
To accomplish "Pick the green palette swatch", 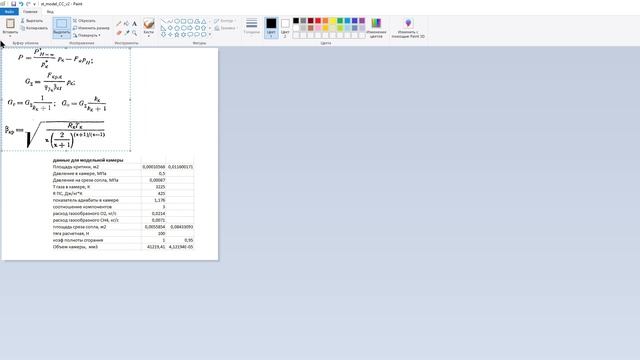I will tap(340, 20).
